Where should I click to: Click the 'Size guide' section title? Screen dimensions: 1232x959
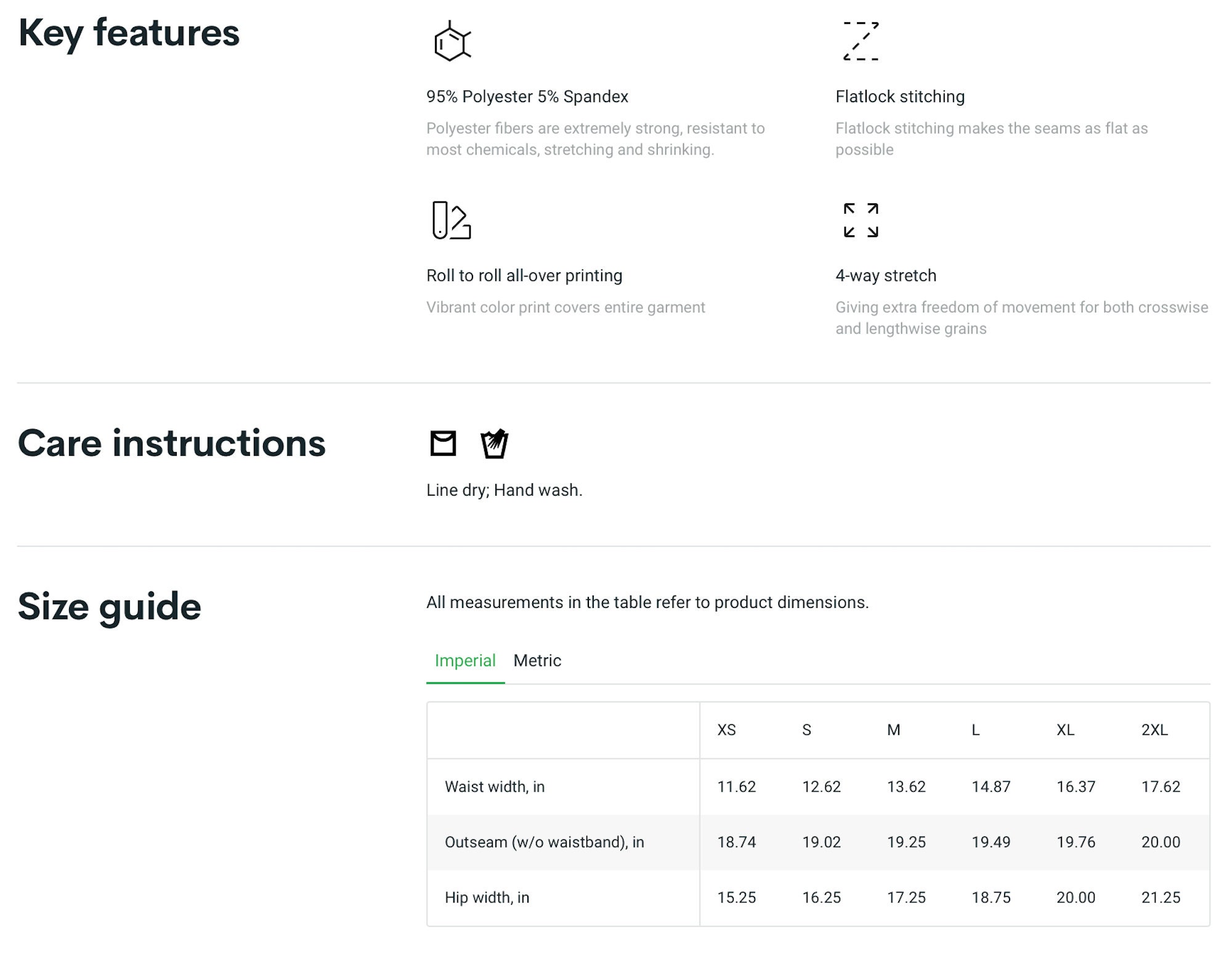coord(110,607)
